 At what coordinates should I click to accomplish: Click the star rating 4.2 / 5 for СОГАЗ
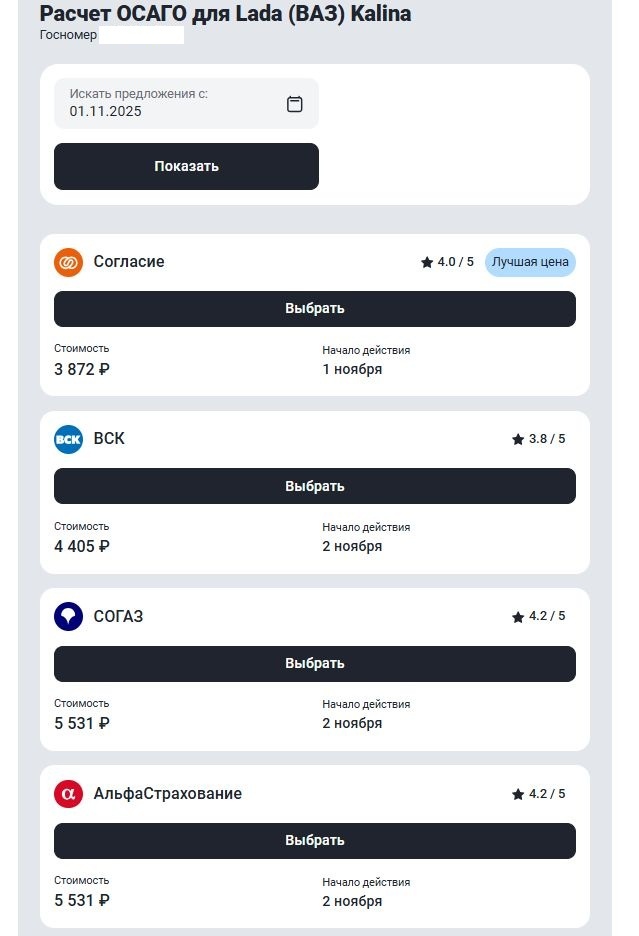pyautogui.click(x=539, y=616)
